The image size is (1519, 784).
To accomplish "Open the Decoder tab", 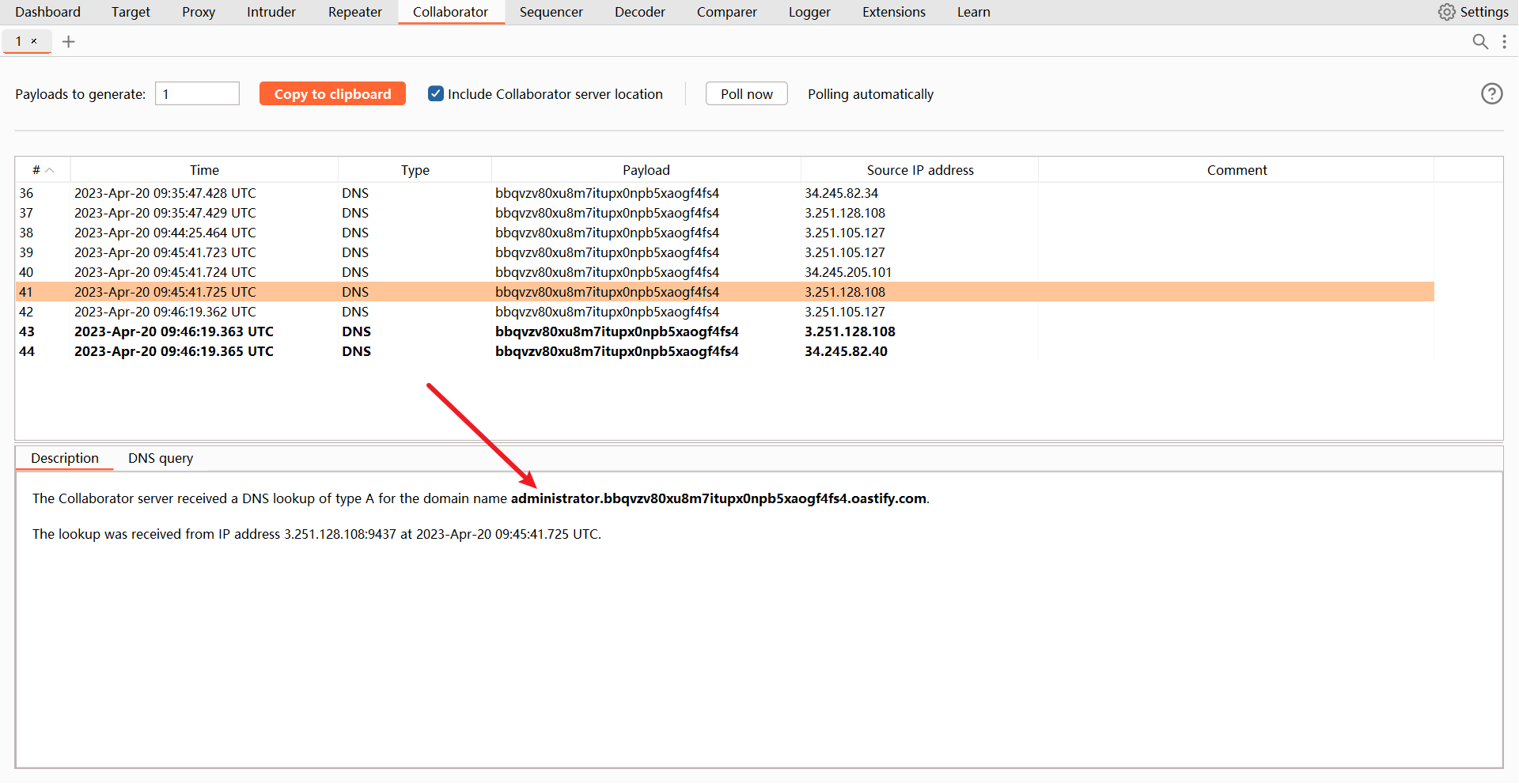I will [639, 12].
